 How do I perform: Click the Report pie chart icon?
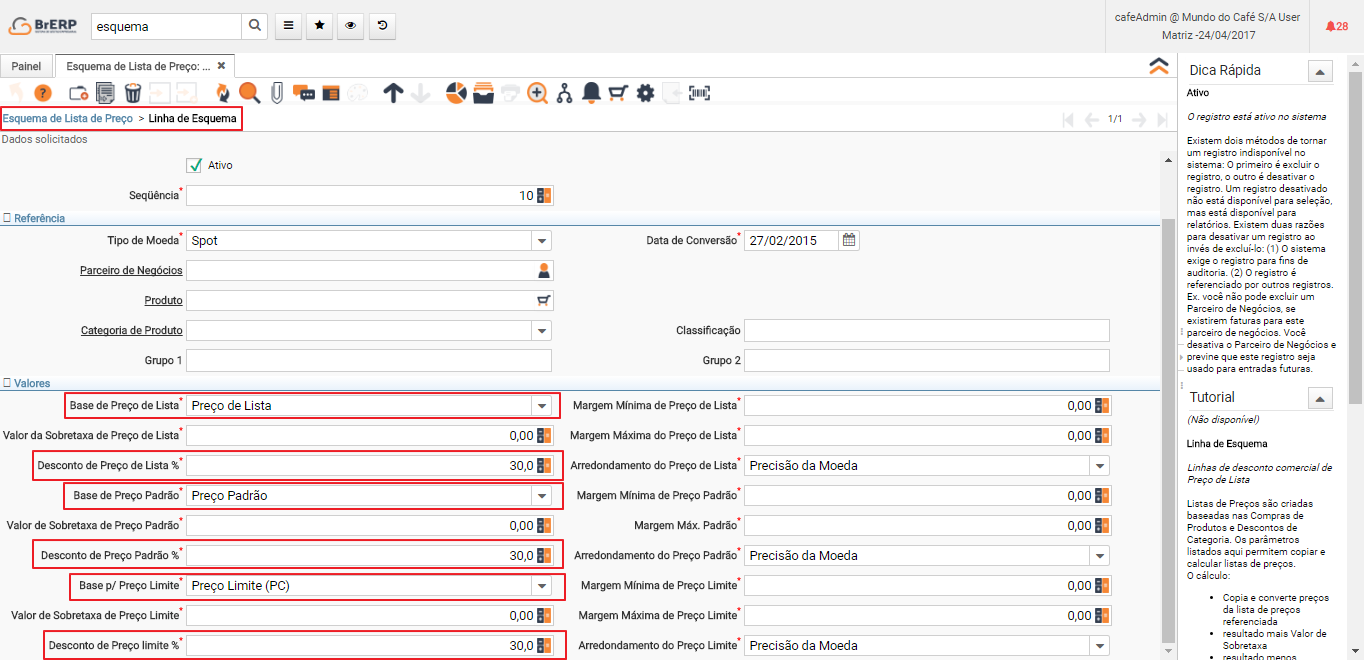coord(456,93)
